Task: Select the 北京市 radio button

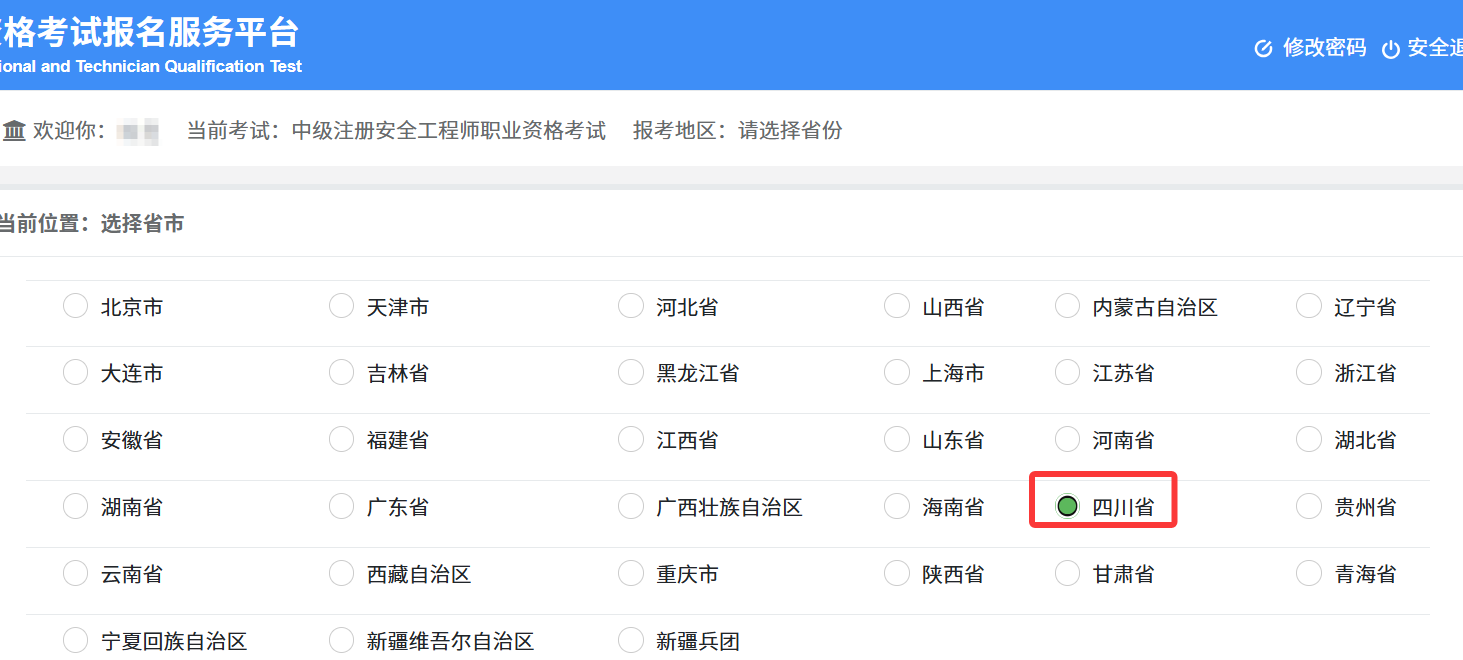Action: [75, 306]
